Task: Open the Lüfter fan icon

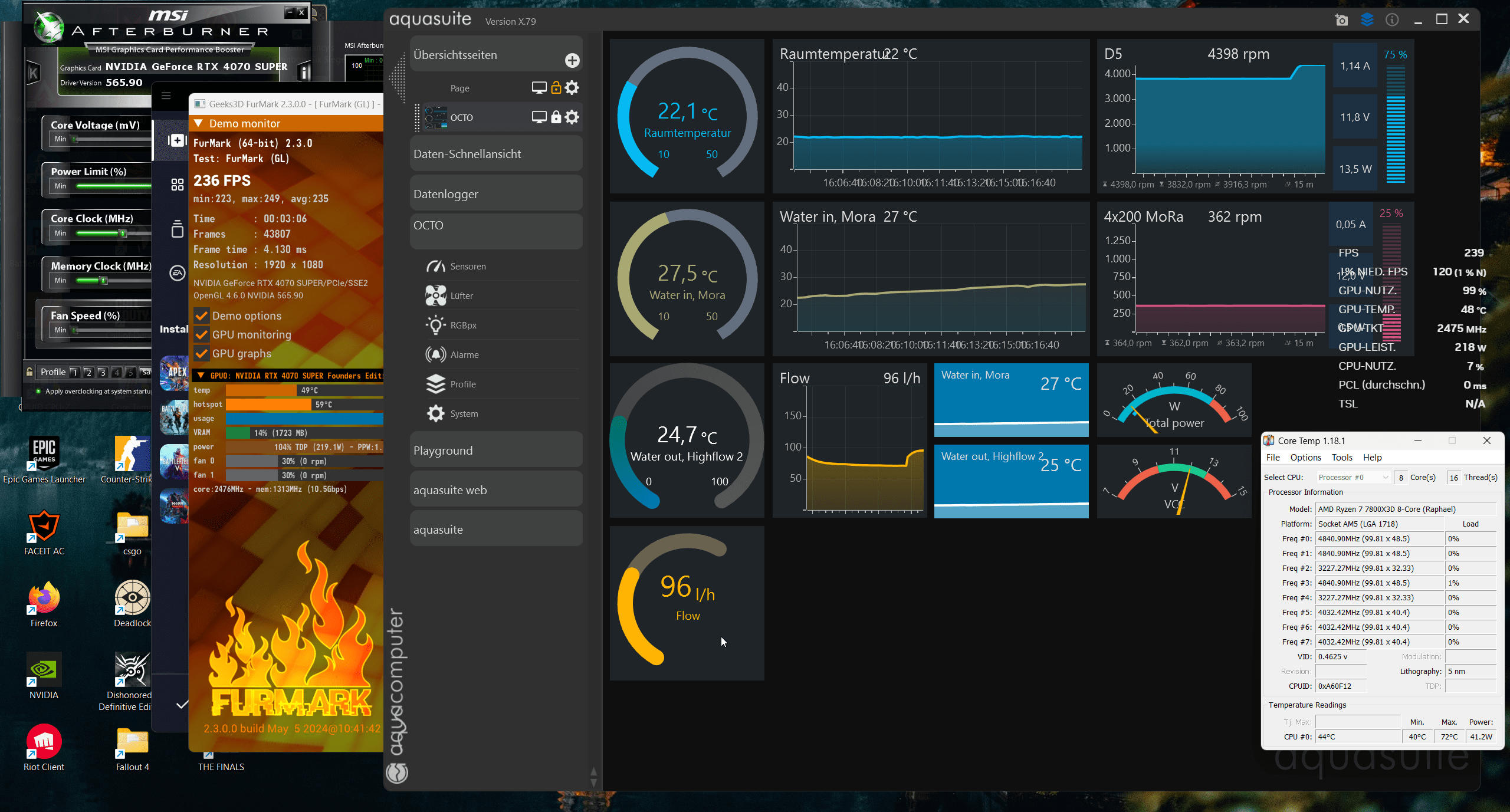Action: 435,296
